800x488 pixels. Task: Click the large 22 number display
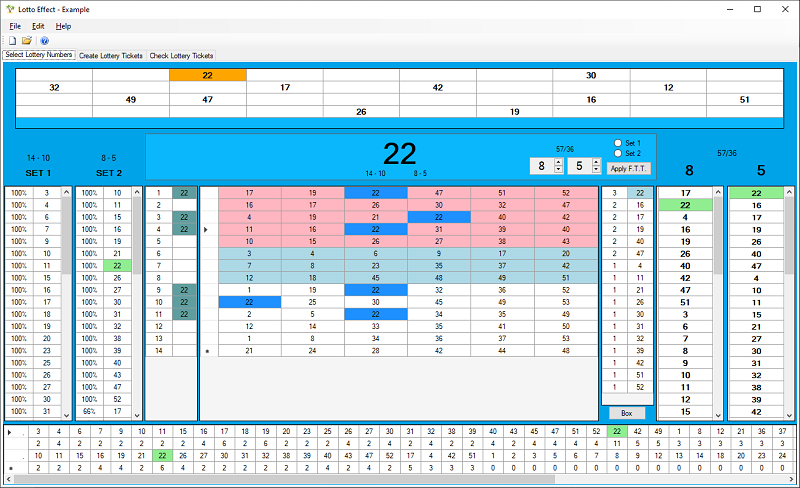(x=399, y=154)
